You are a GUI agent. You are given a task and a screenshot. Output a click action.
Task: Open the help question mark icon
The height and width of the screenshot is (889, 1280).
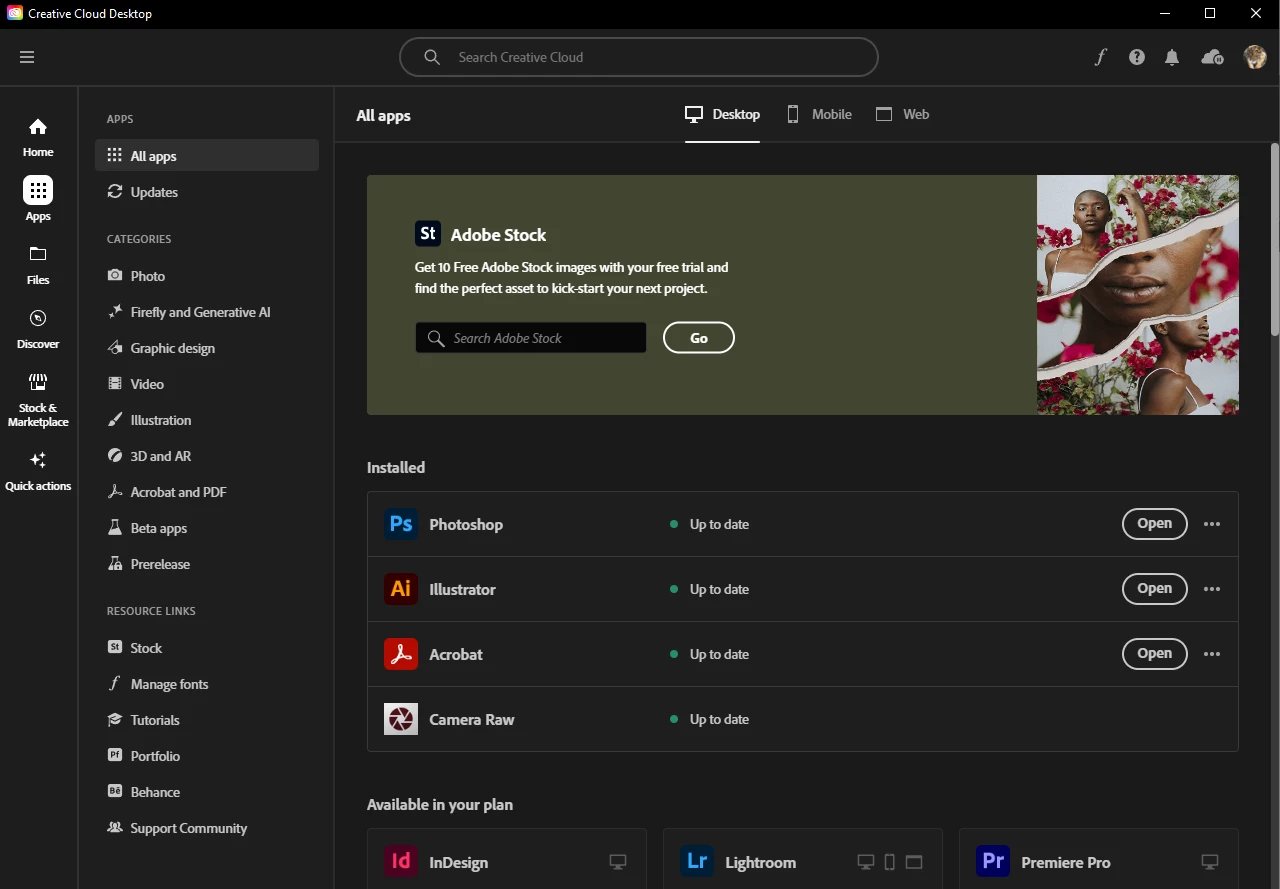(x=1137, y=57)
